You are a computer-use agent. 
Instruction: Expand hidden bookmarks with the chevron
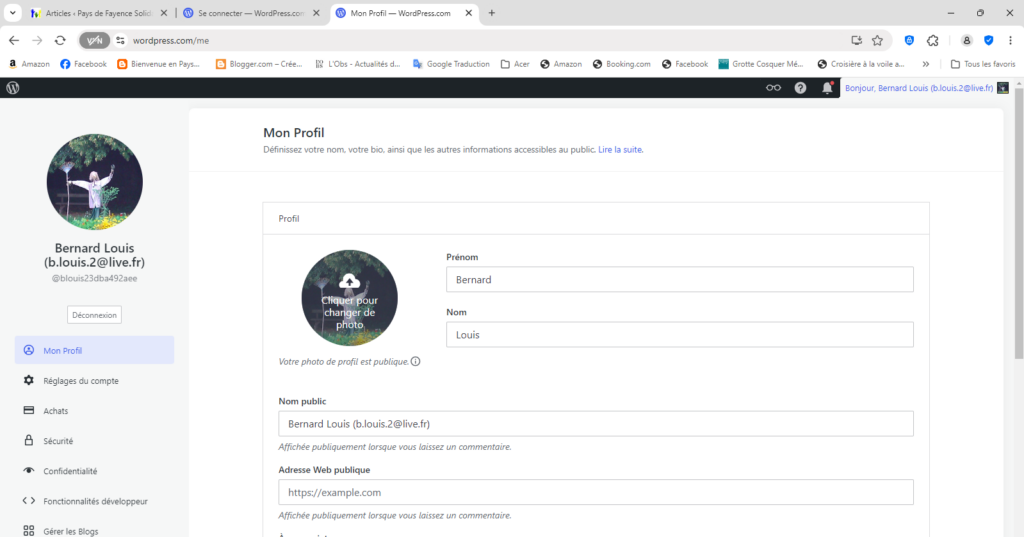(933, 64)
